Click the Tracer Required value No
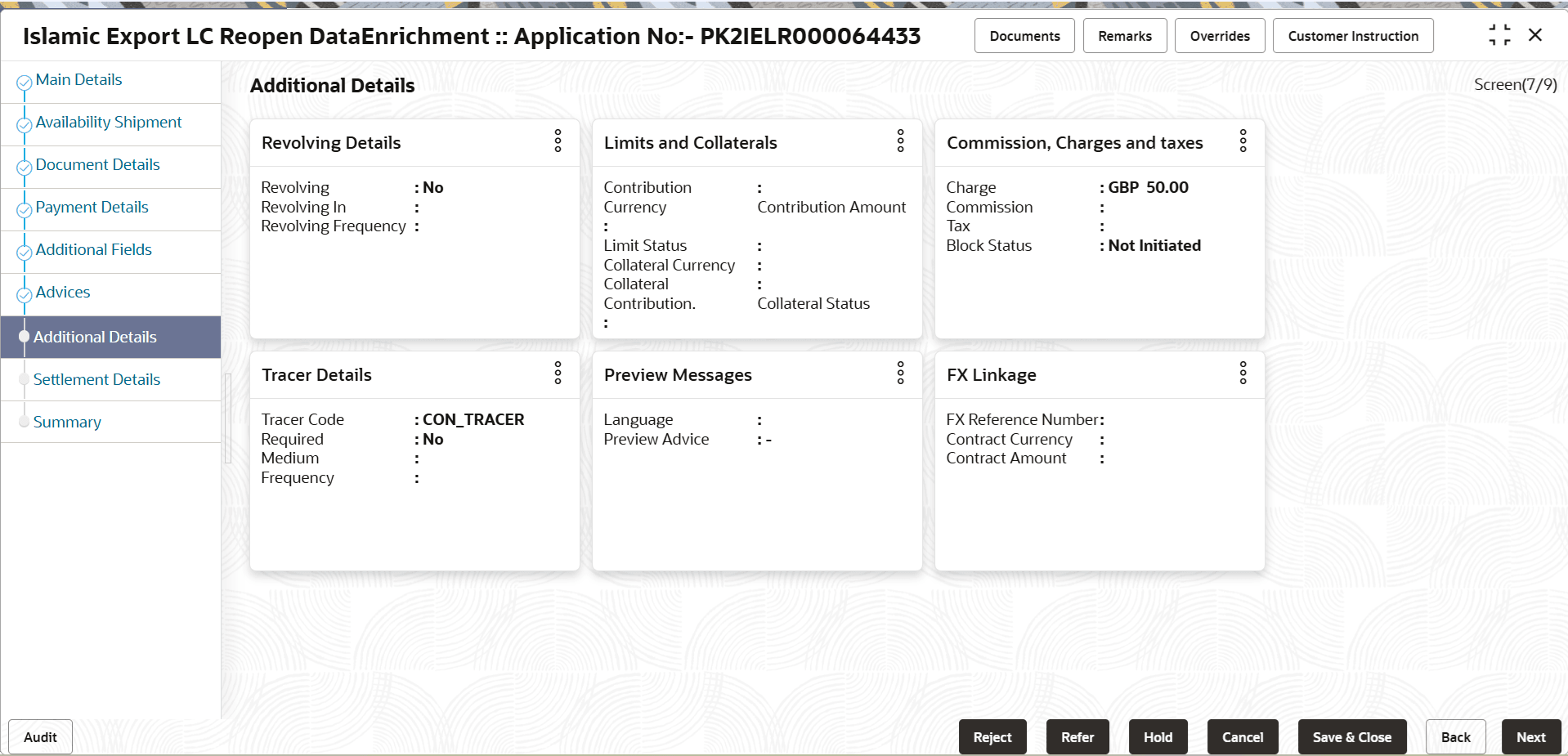The image size is (1568, 756). click(433, 439)
